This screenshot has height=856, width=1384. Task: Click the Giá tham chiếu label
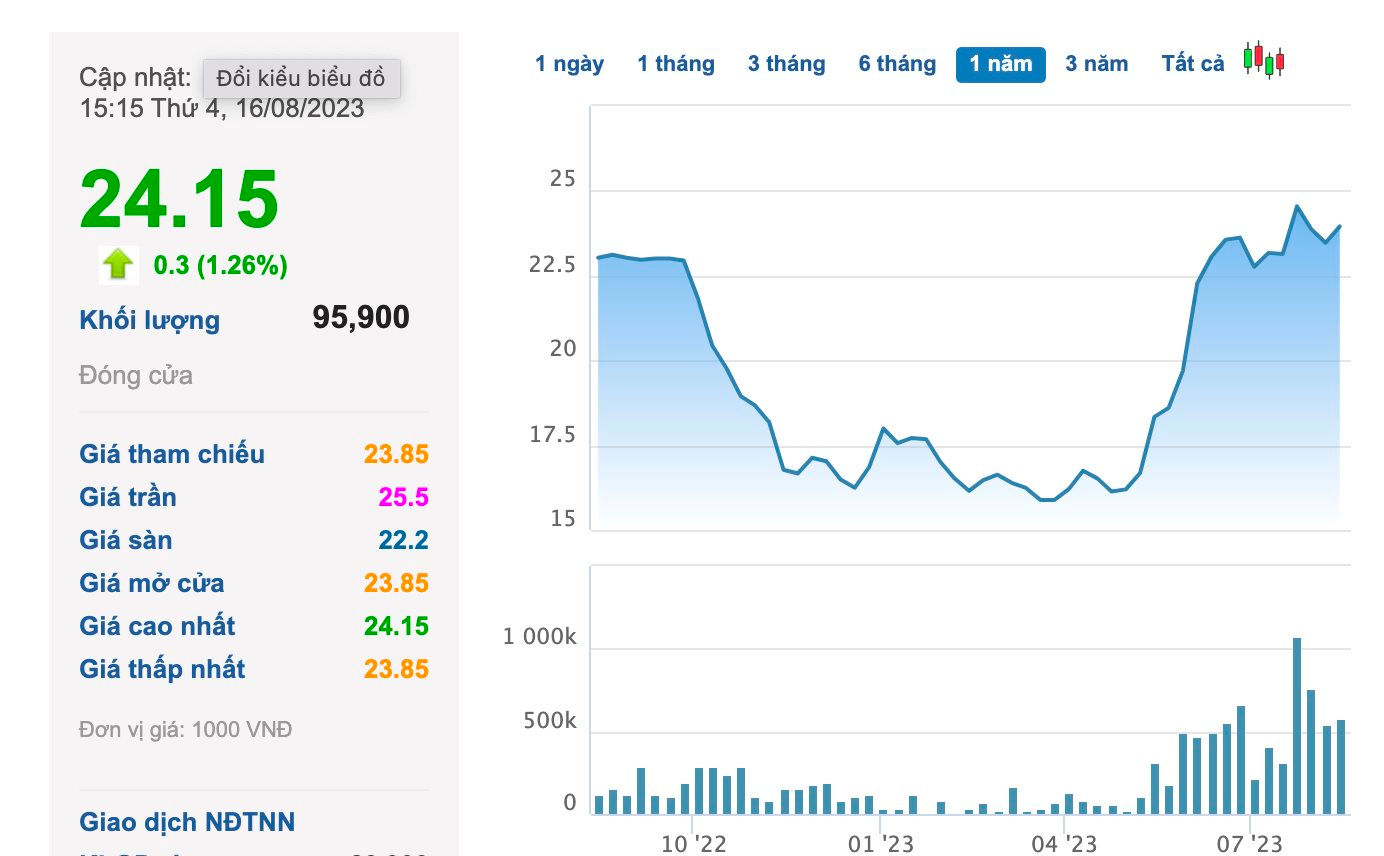[x=172, y=454]
